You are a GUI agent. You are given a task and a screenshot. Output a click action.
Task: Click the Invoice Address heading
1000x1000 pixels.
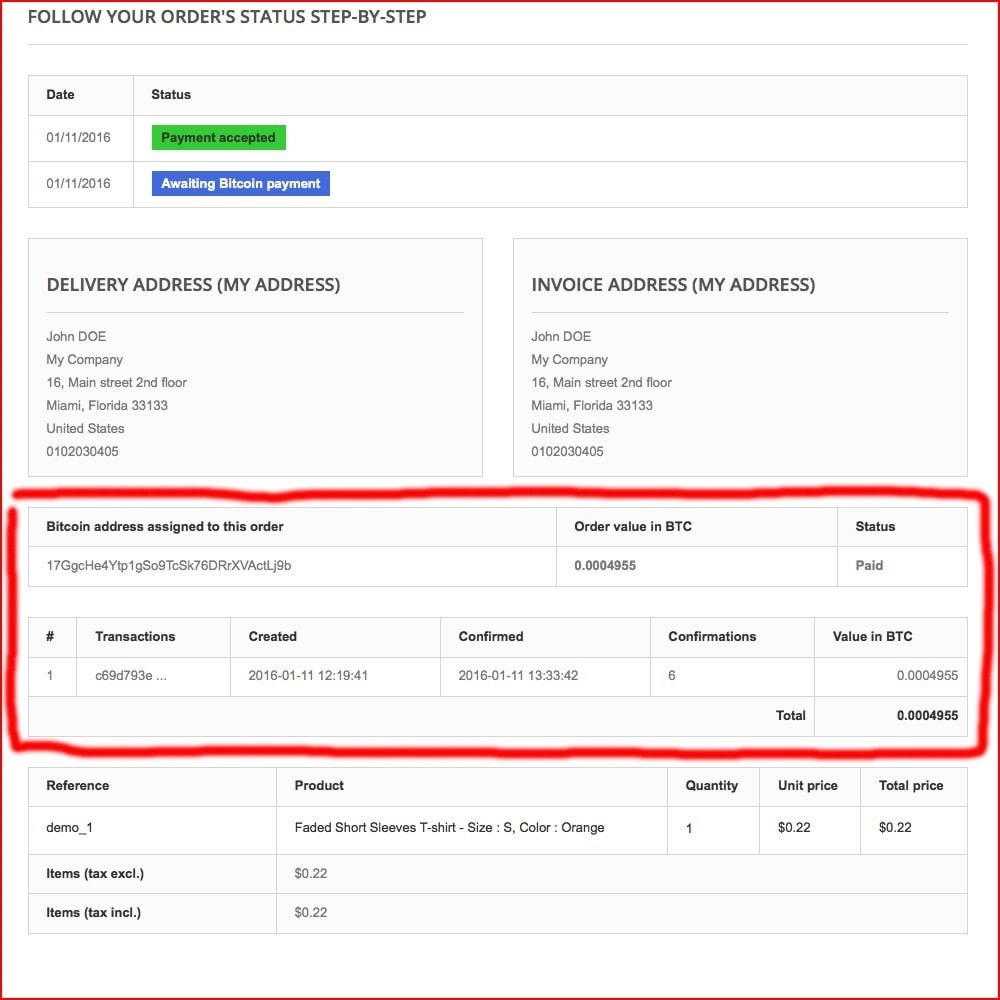click(673, 285)
